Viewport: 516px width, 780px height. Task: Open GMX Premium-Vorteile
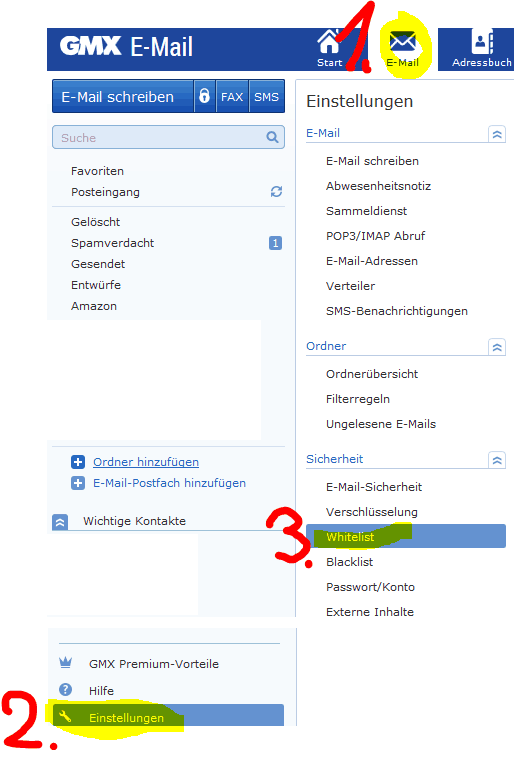[x=154, y=664]
